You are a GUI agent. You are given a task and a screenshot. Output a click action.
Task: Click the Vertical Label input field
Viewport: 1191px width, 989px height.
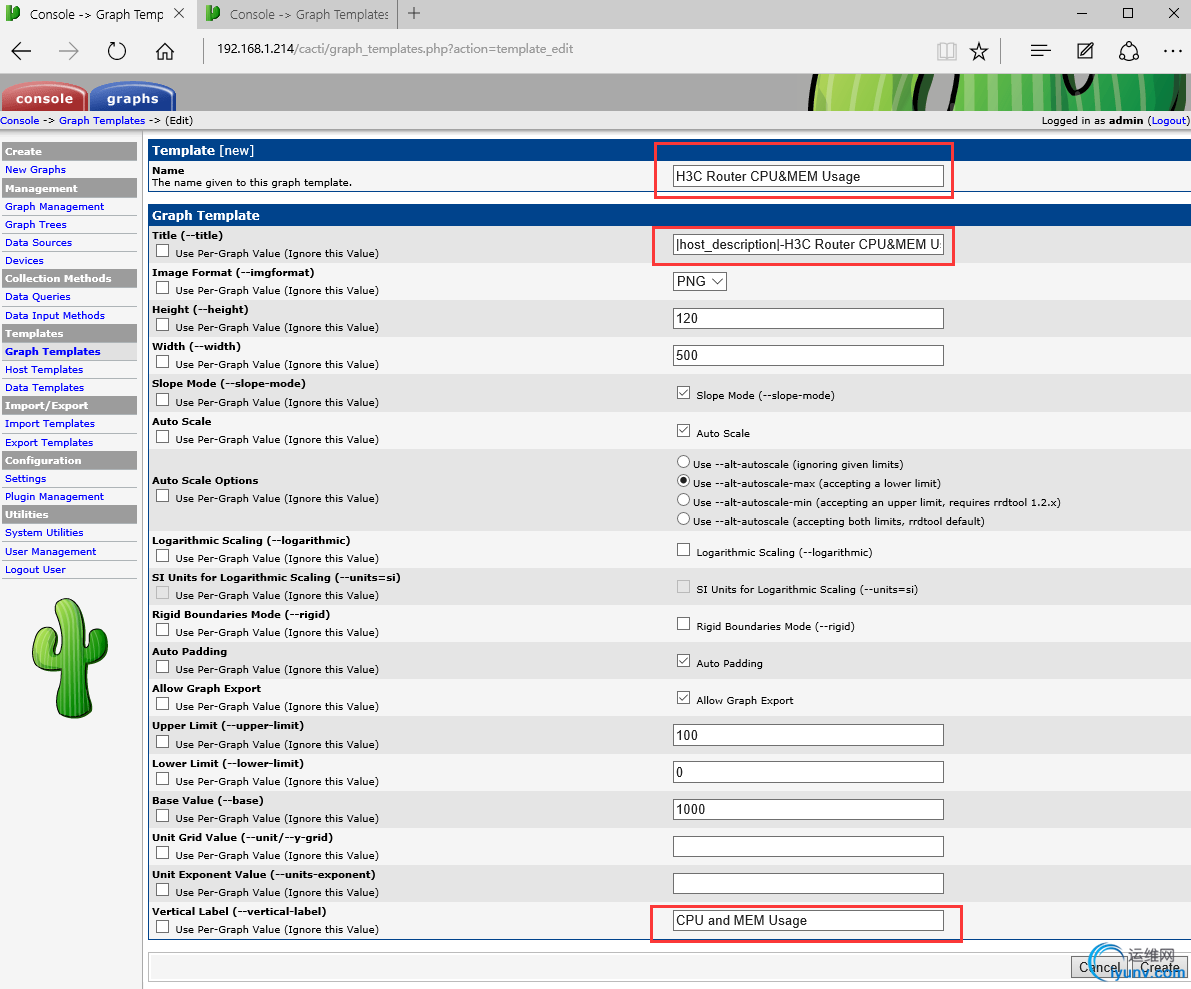[x=808, y=921]
